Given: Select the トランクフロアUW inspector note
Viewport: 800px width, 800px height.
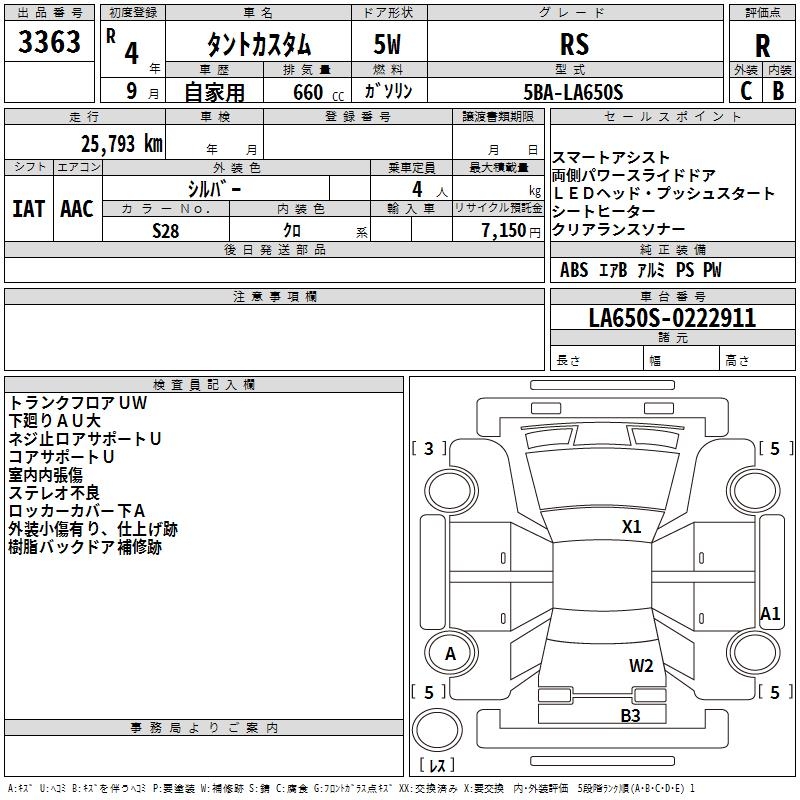Looking at the screenshot, I should coord(77,403).
